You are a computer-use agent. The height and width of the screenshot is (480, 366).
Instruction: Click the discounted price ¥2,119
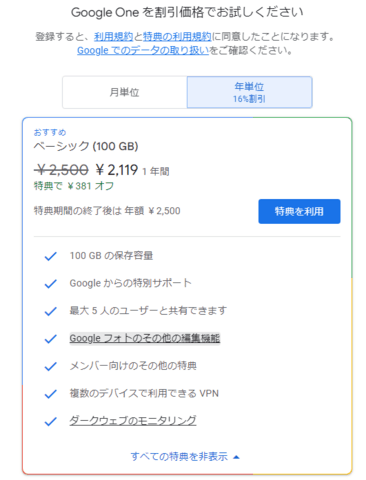coord(117,170)
